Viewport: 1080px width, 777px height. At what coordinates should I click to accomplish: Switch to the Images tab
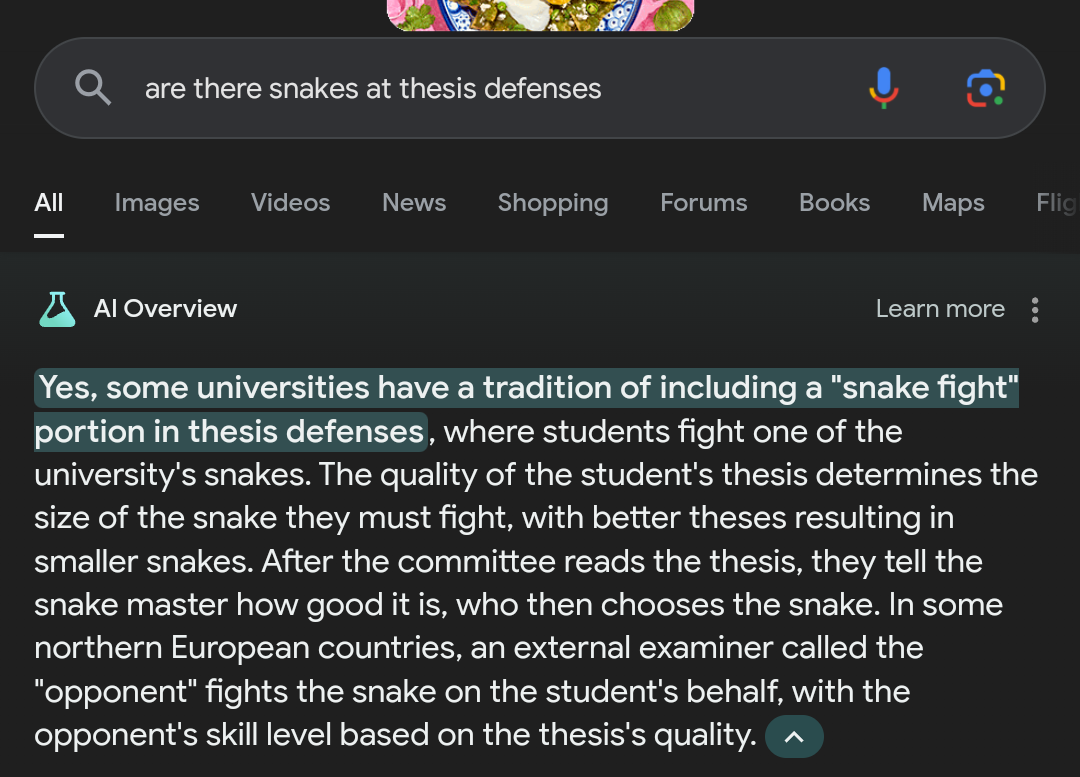pyautogui.click(x=157, y=203)
